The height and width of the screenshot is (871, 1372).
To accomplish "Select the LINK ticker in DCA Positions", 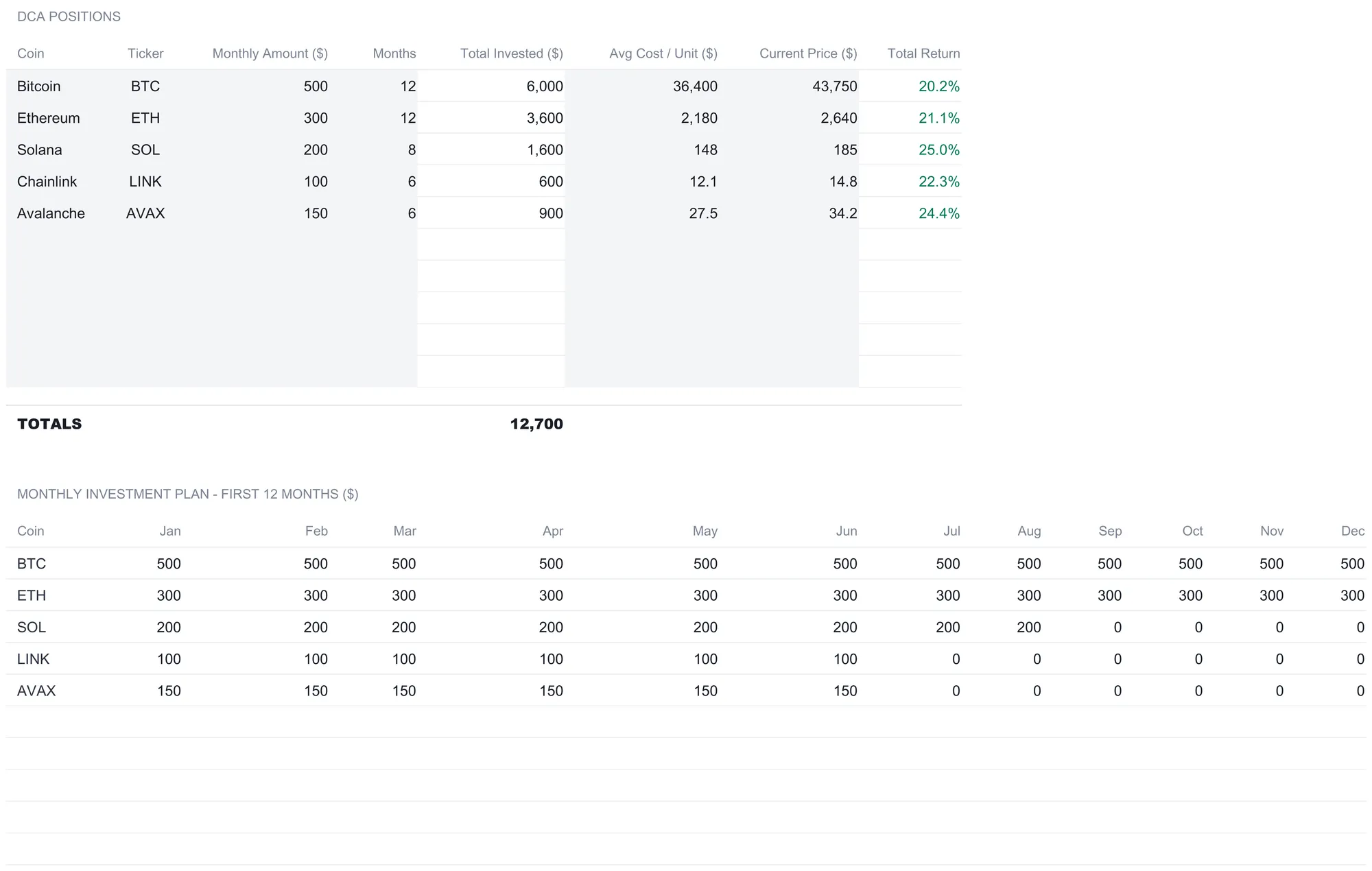I will (145, 181).
